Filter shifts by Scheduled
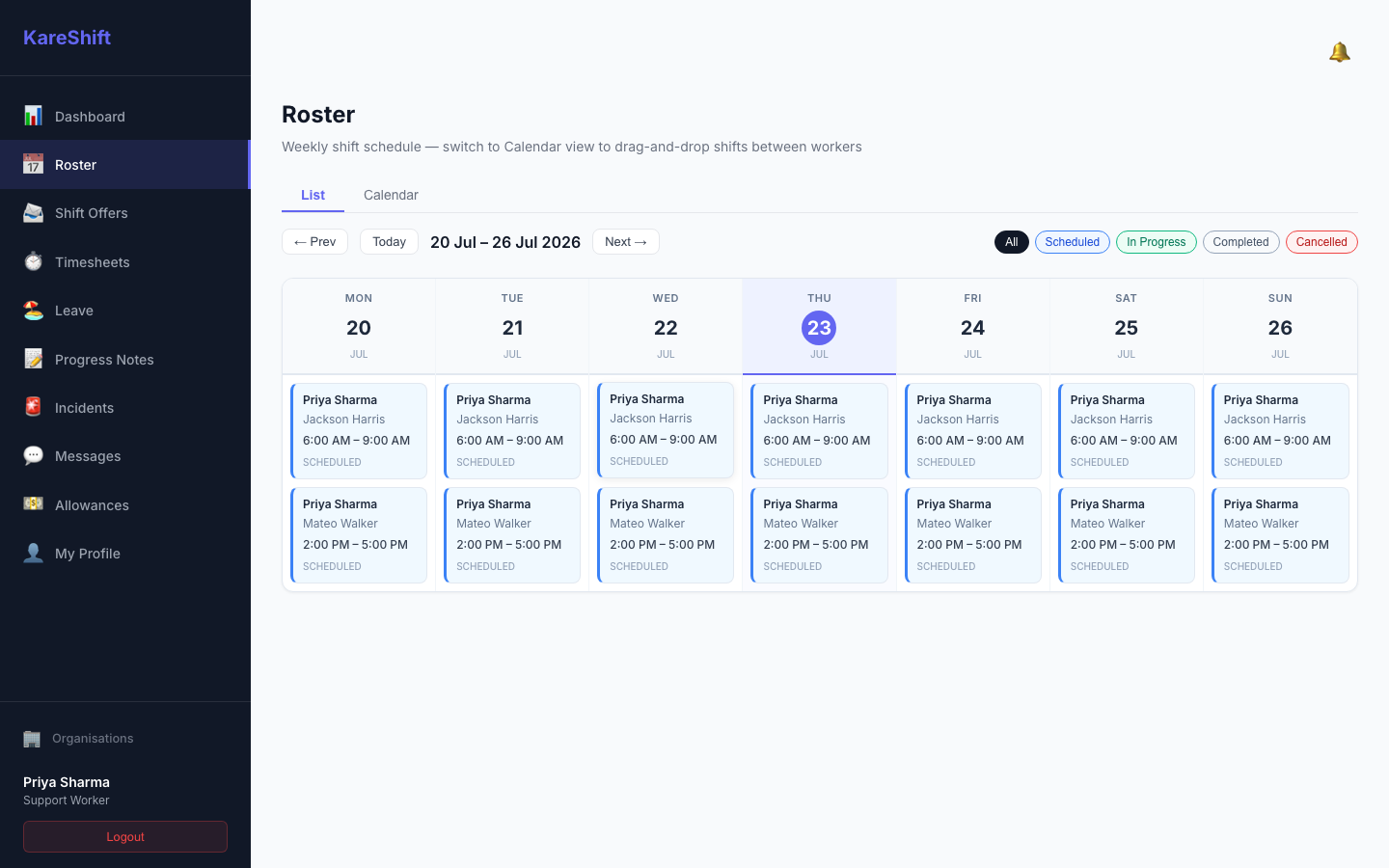The width and height of the screenshot is (1389, 868). (x=1072, y=242)
